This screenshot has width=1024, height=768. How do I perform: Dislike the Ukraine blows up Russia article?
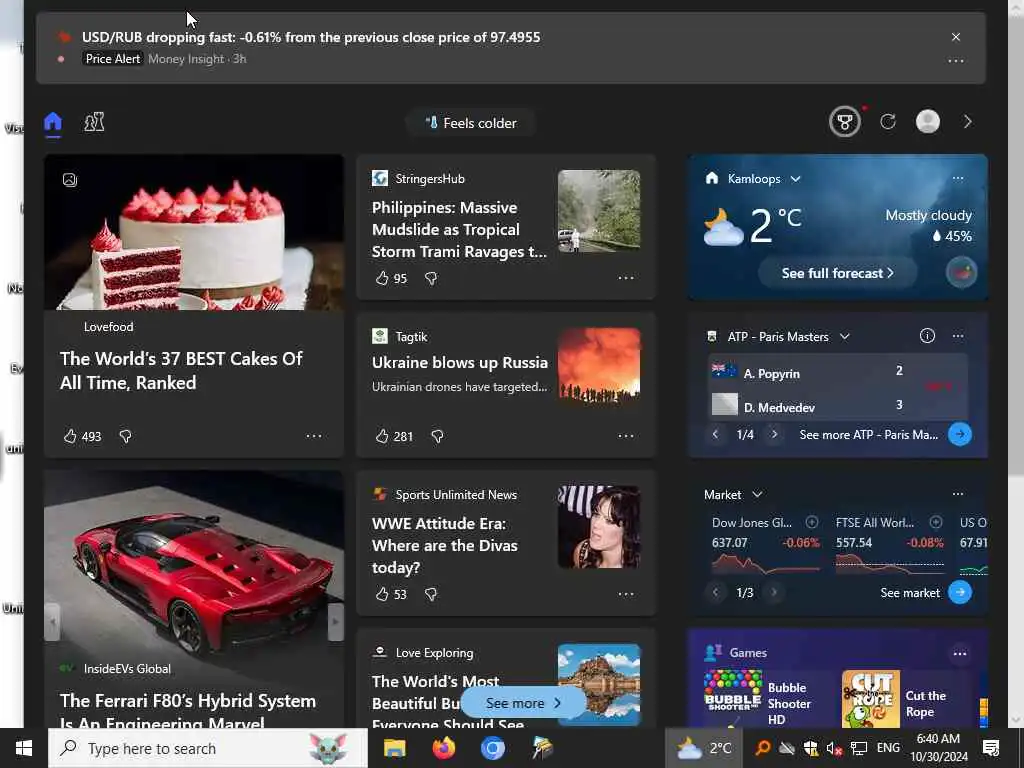[438, 436]
